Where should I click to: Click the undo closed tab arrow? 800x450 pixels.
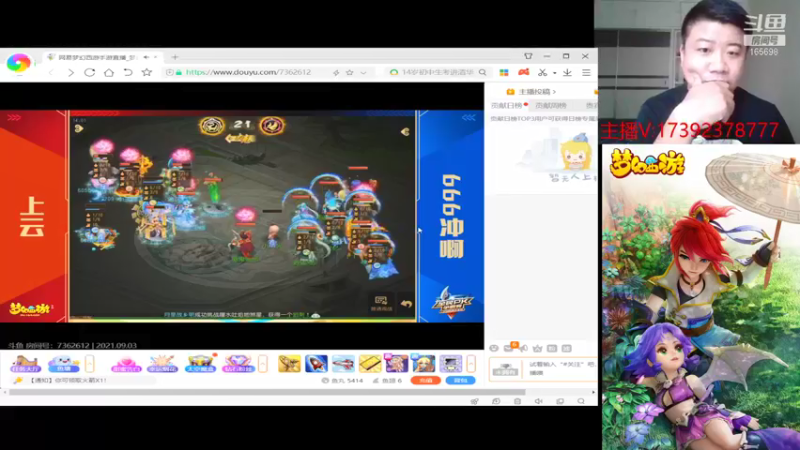(128, 72)
